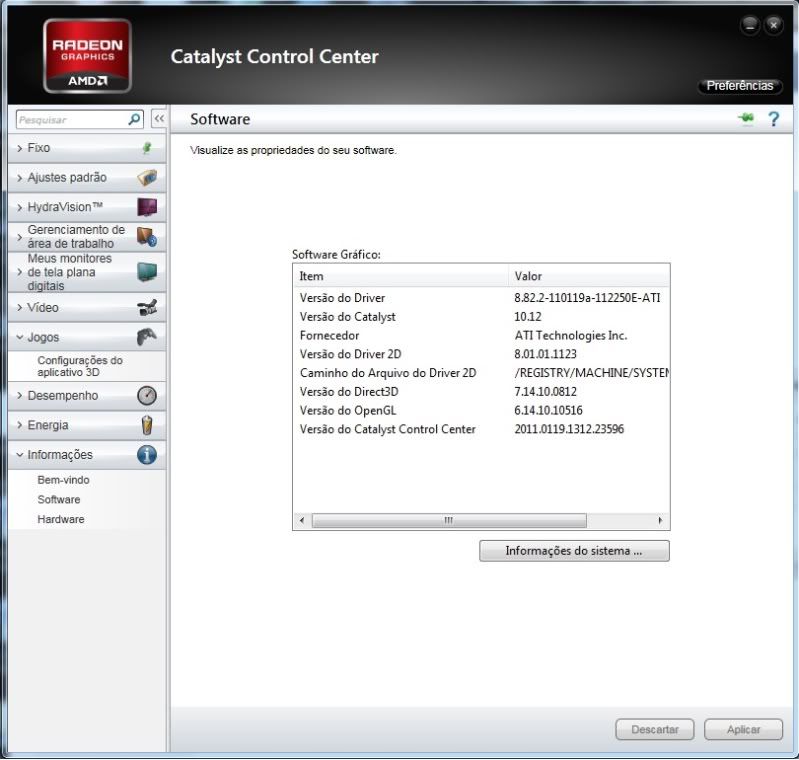
Task: Open help with the question mark icon
Action: point(774,119)
